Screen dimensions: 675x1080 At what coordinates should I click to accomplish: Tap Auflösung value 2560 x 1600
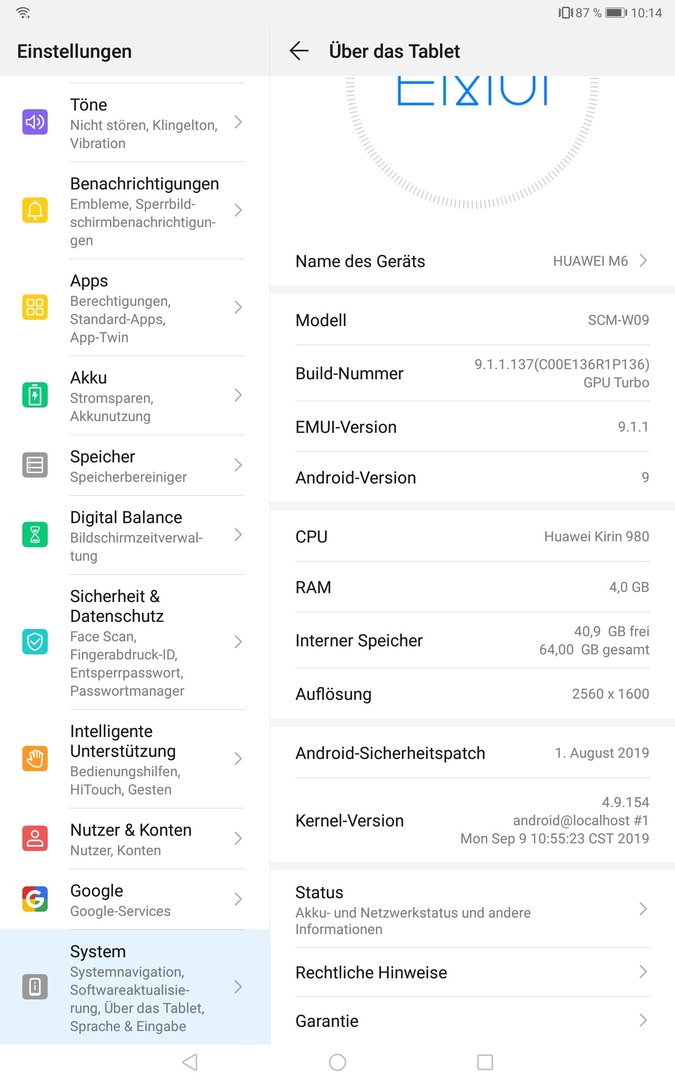610,694
